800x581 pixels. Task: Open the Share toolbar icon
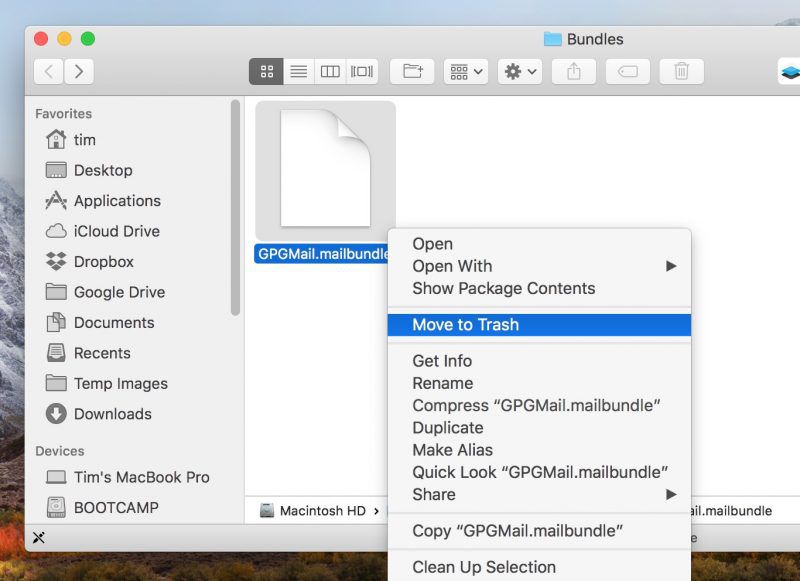[573, 71]
